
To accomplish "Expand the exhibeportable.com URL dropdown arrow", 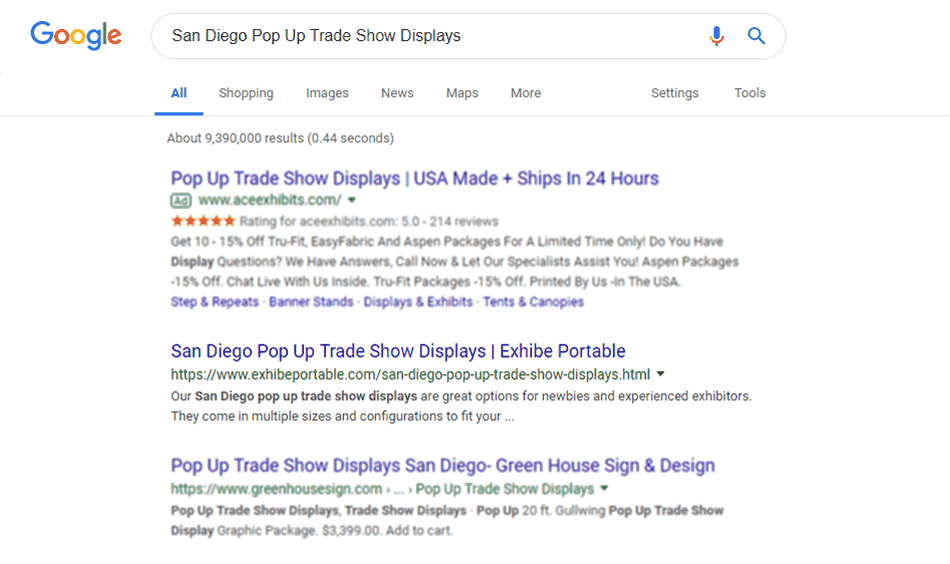I will (x=660, y=374).
